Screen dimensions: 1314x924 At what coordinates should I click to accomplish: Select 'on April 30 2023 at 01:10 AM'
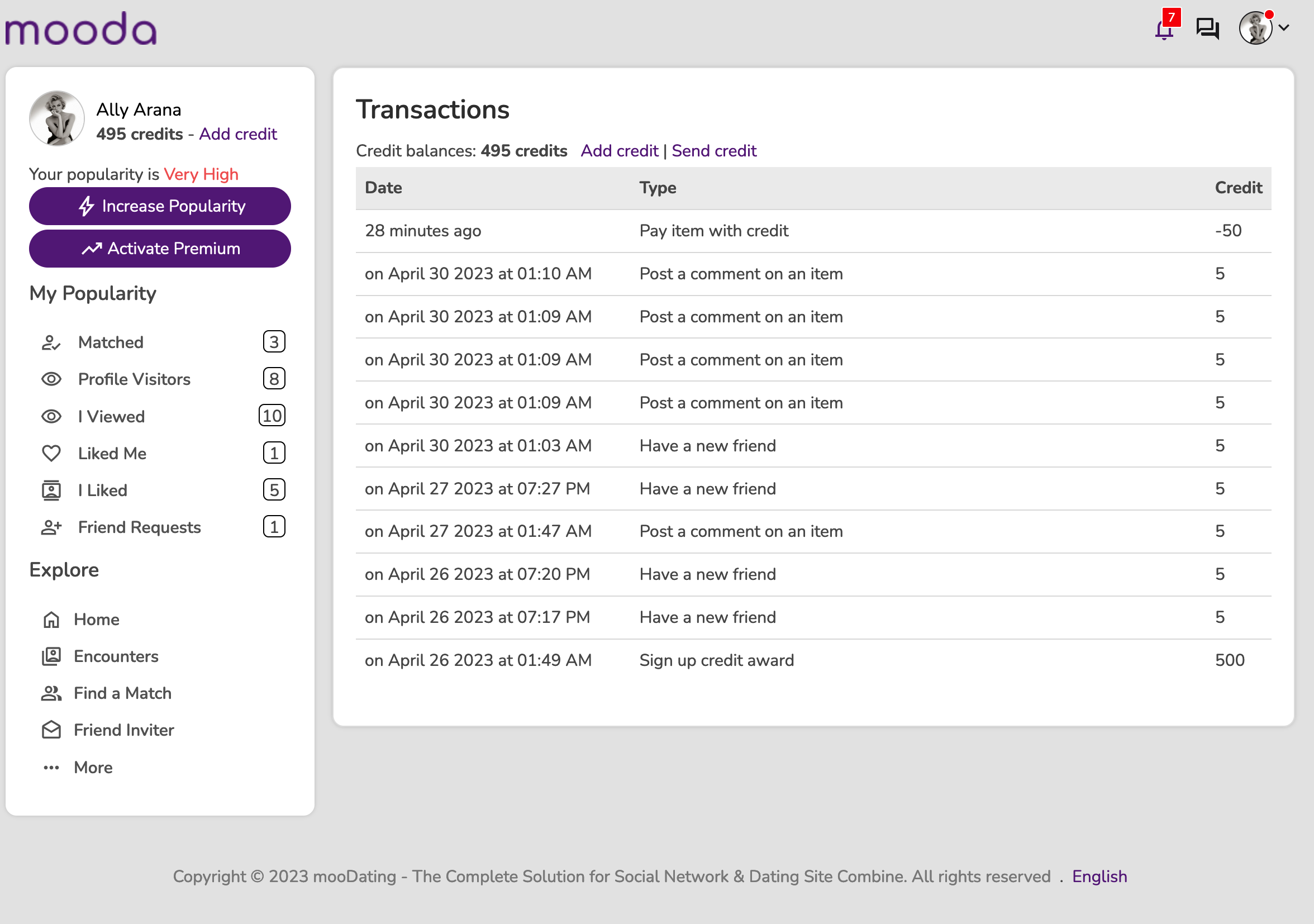(x=478, y=274)
